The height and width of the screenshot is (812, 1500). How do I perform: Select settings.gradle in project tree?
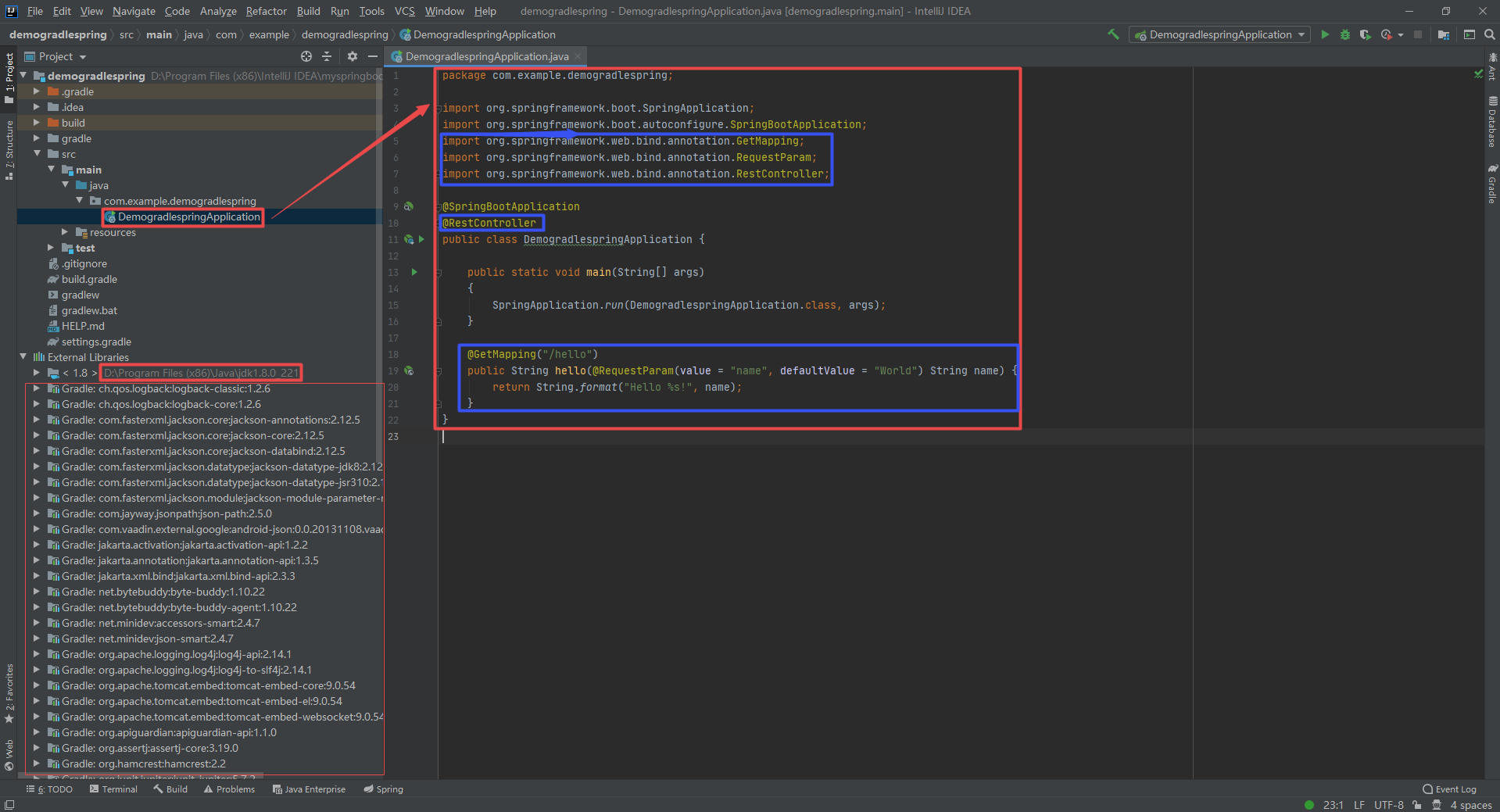pyautogui.click(x=96, y=342)
